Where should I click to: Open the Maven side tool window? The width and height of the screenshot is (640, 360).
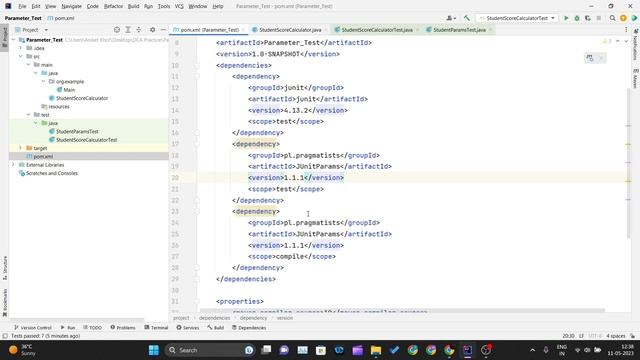coord(636,78)
